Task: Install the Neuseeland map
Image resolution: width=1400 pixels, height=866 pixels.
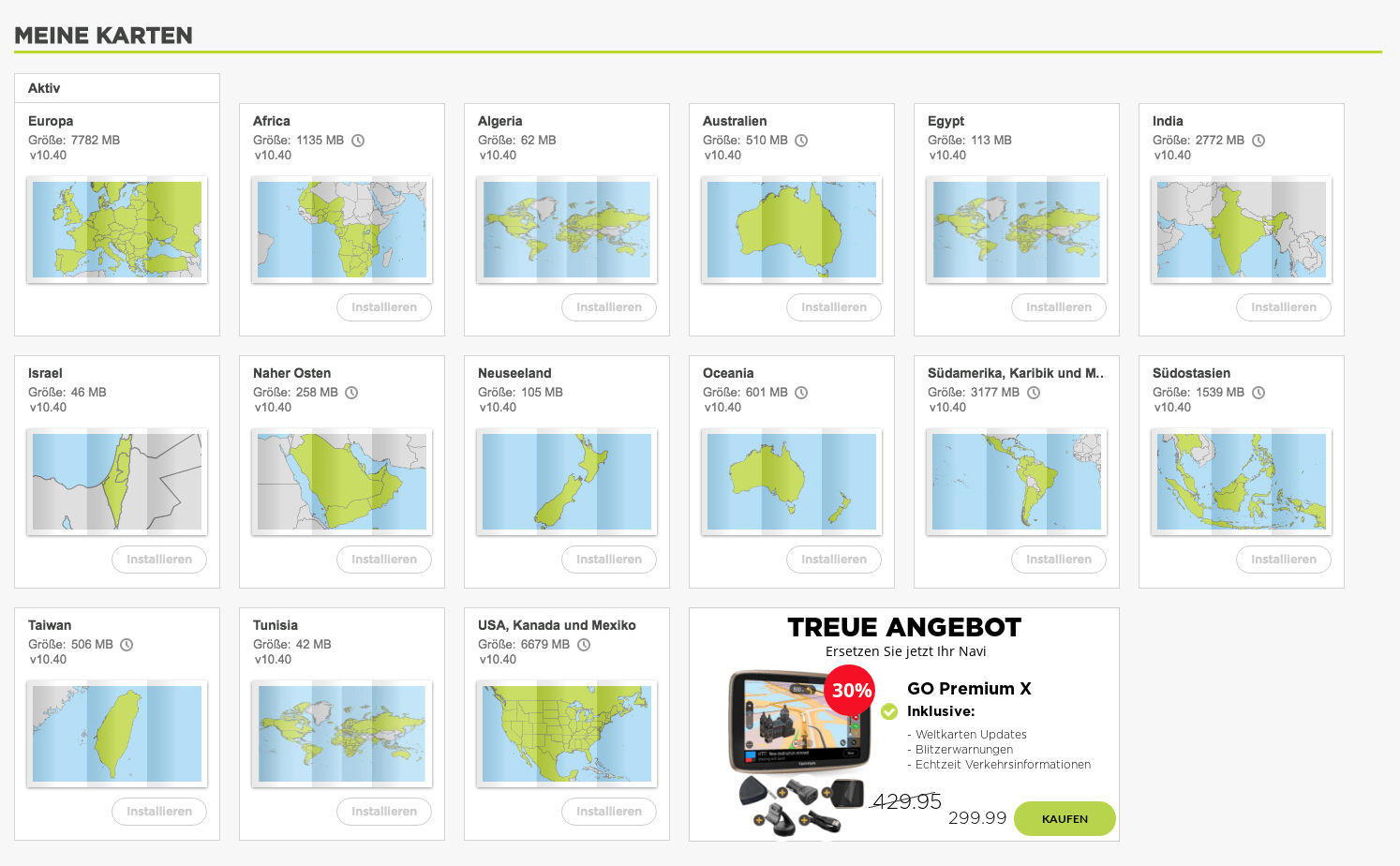Action: point(609,560)
